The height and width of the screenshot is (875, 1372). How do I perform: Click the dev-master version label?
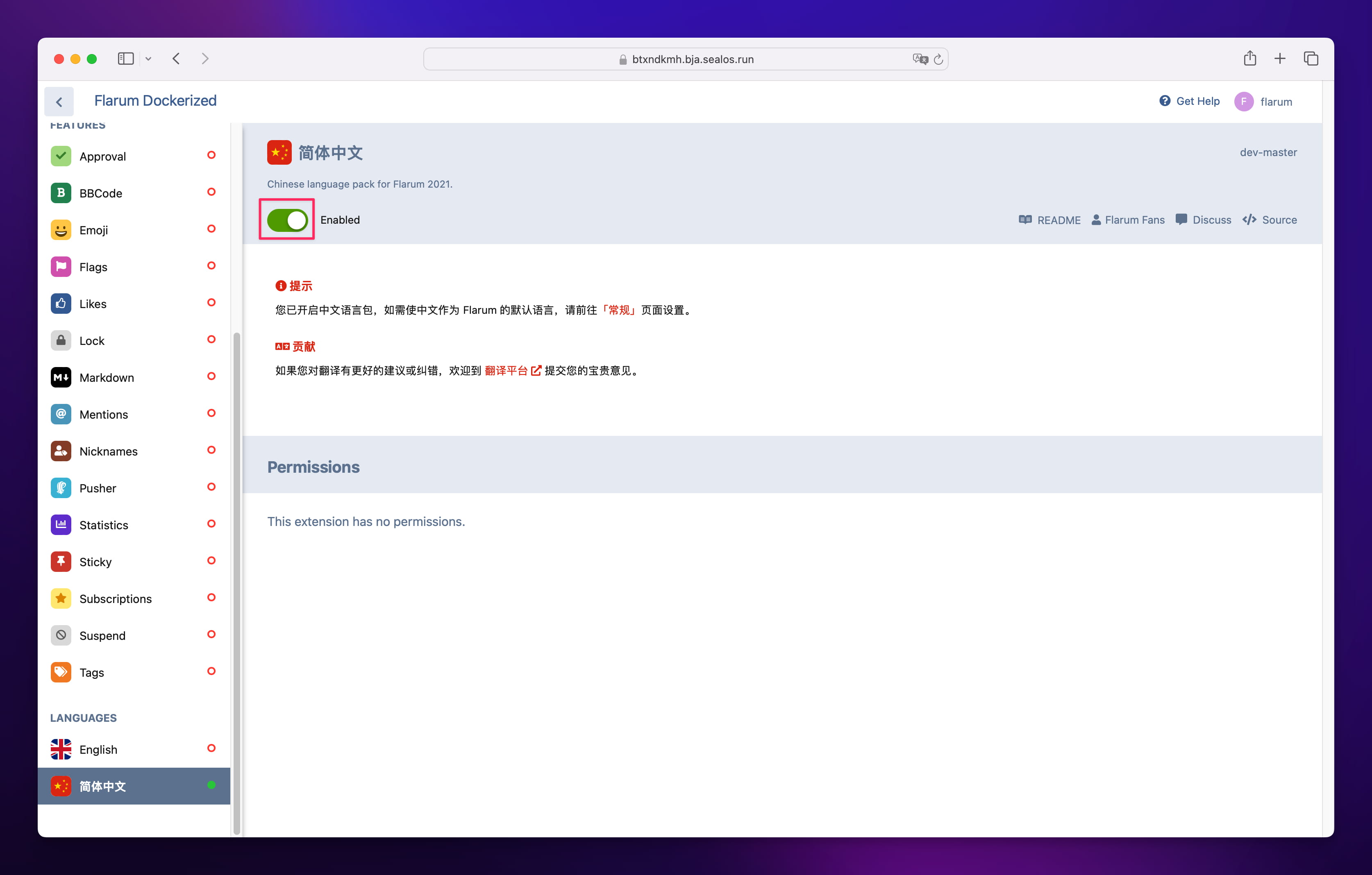click(1268, 152)
